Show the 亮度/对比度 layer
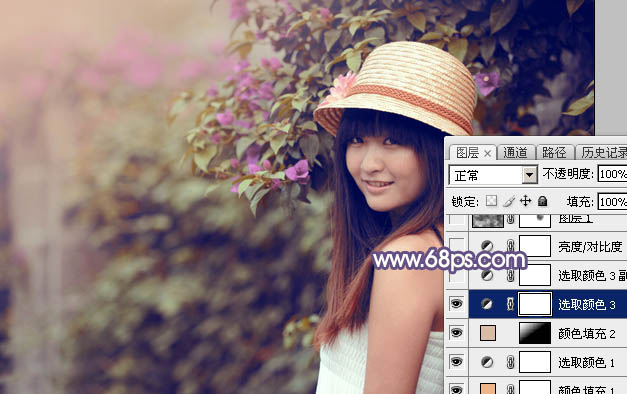Screen dimensions: 627x394 (457, 246)
